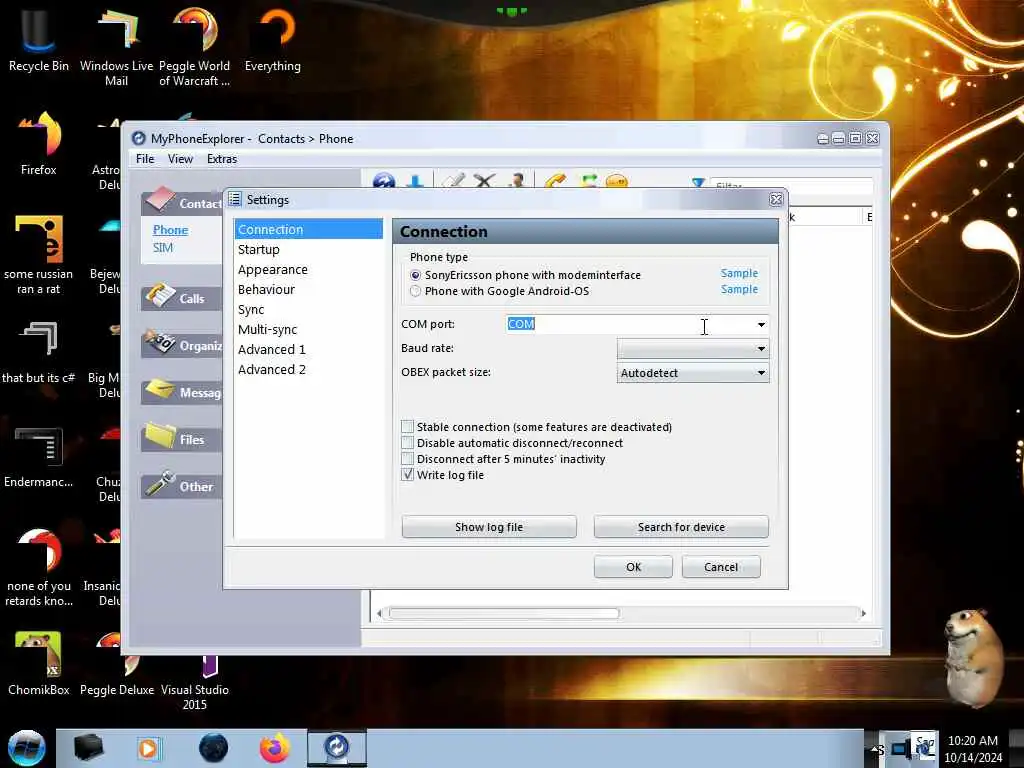The height and width of the screenshot is (768, 1024).
Task: Select the Endermanc... desktop icon
Action: (x=38, y=457)
